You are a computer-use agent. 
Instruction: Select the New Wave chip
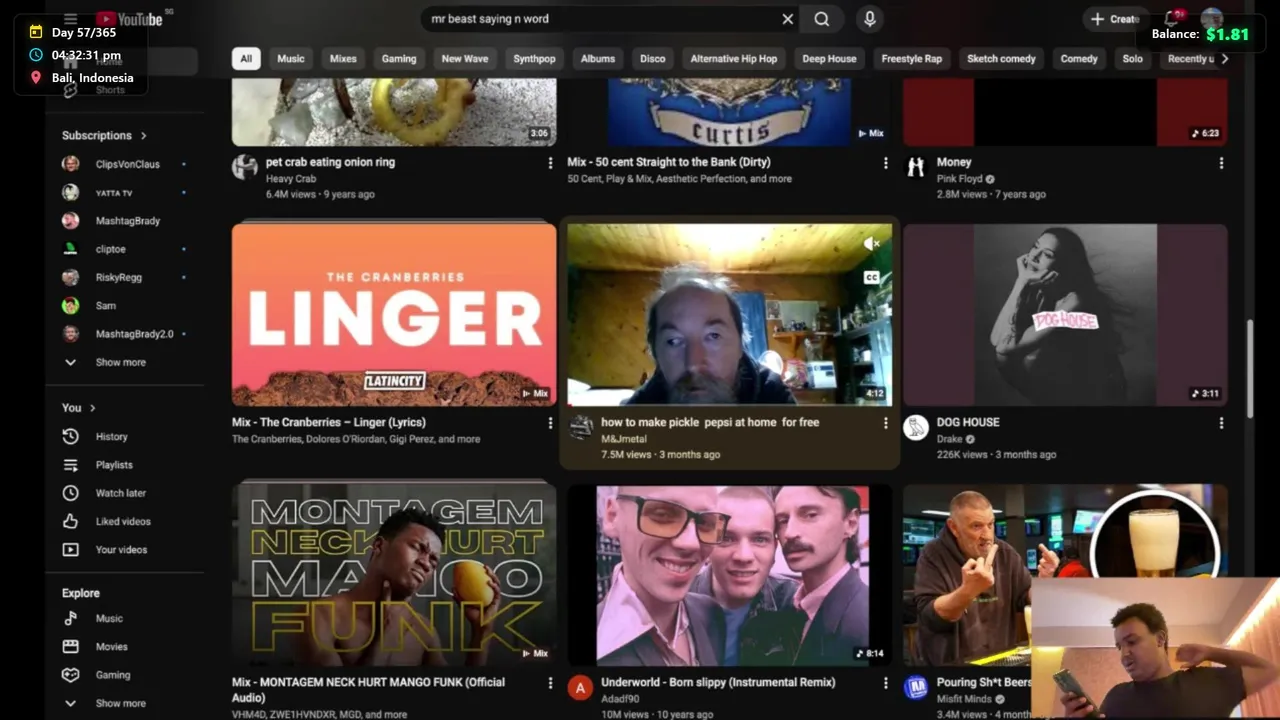[465, 59]
